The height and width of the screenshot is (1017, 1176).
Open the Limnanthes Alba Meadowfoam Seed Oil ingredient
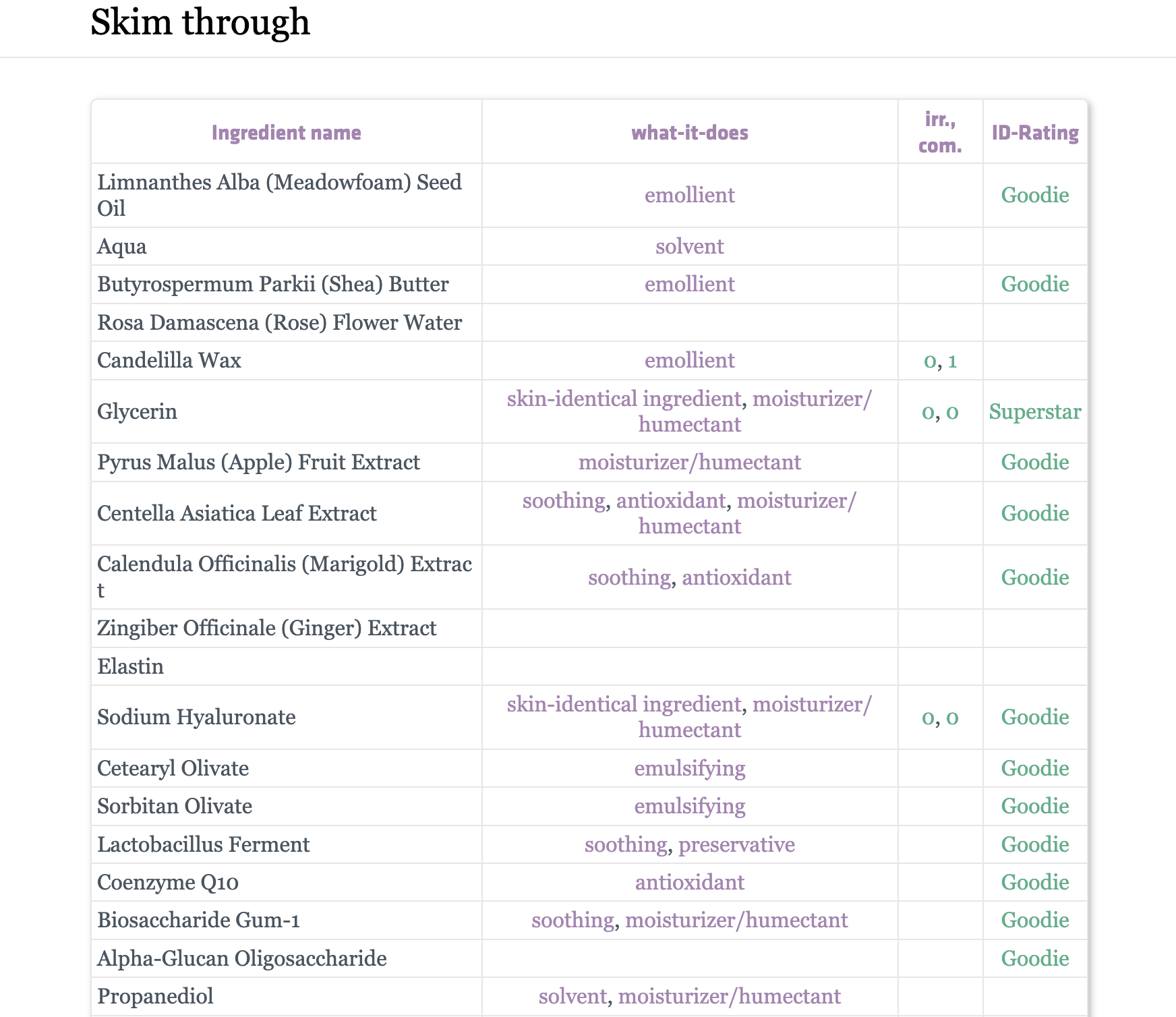point(279,183)
